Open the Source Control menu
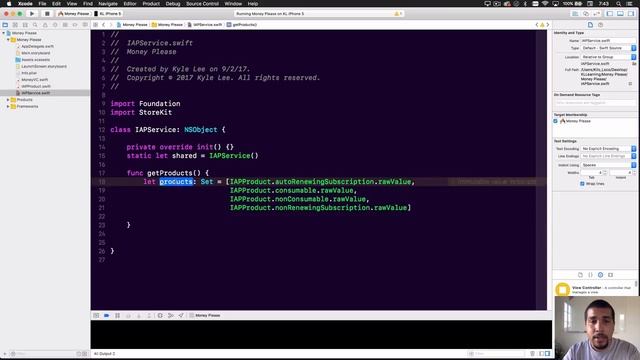The height and width of the screenshot is (360, 640). pyautogui.click(x=202, y=4)
